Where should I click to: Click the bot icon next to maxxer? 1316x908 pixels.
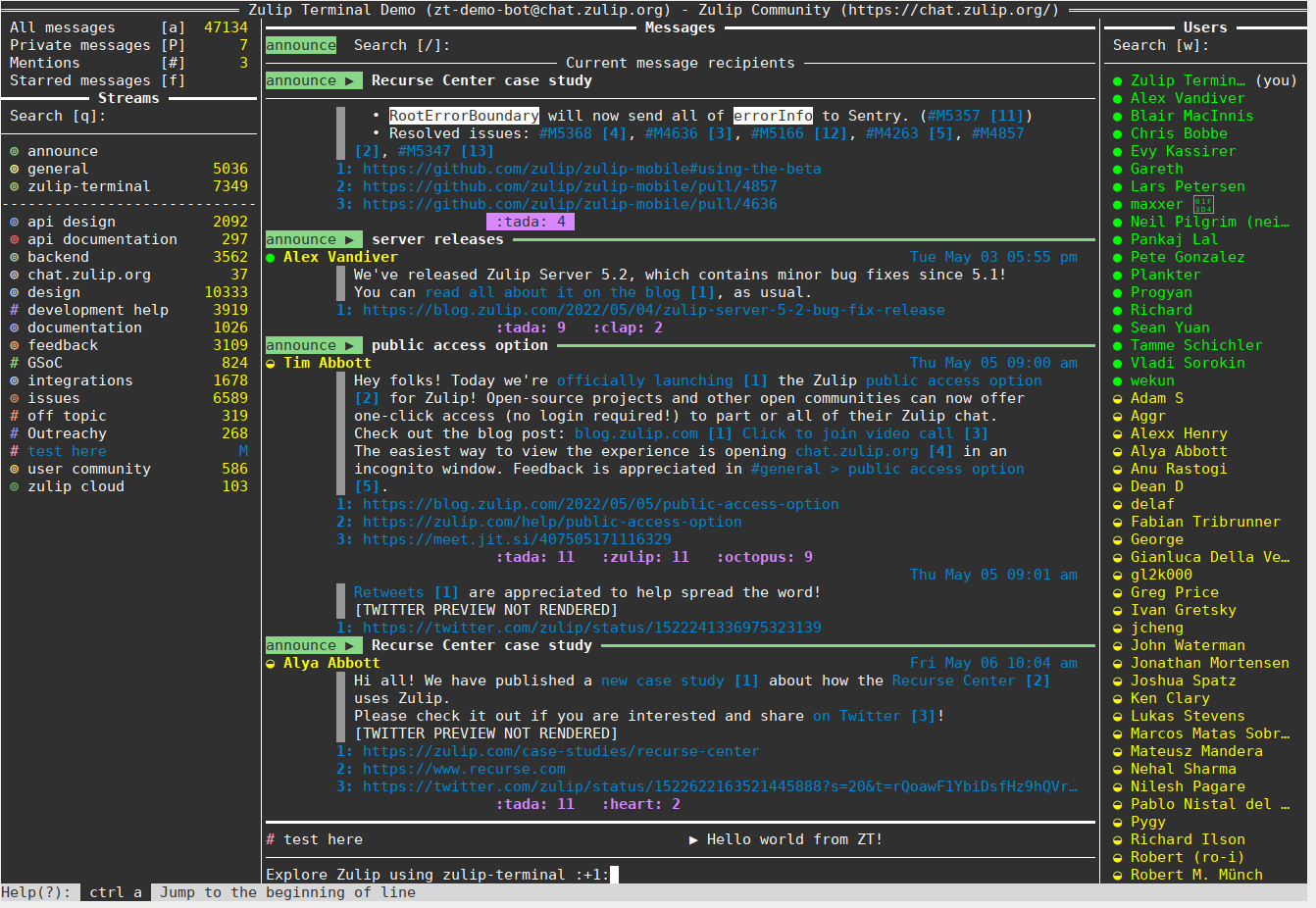1203,204
